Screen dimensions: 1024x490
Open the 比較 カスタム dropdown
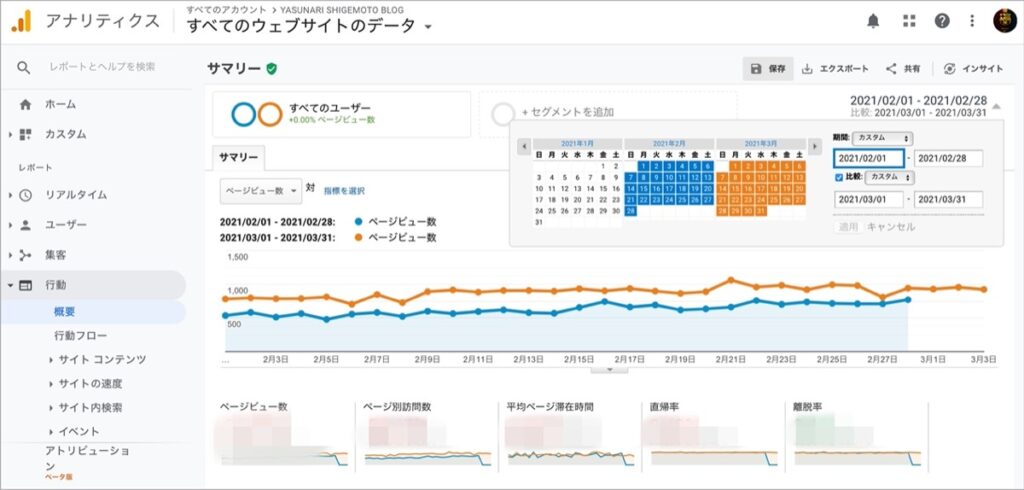pyautogui.click(x=888, y=177)
